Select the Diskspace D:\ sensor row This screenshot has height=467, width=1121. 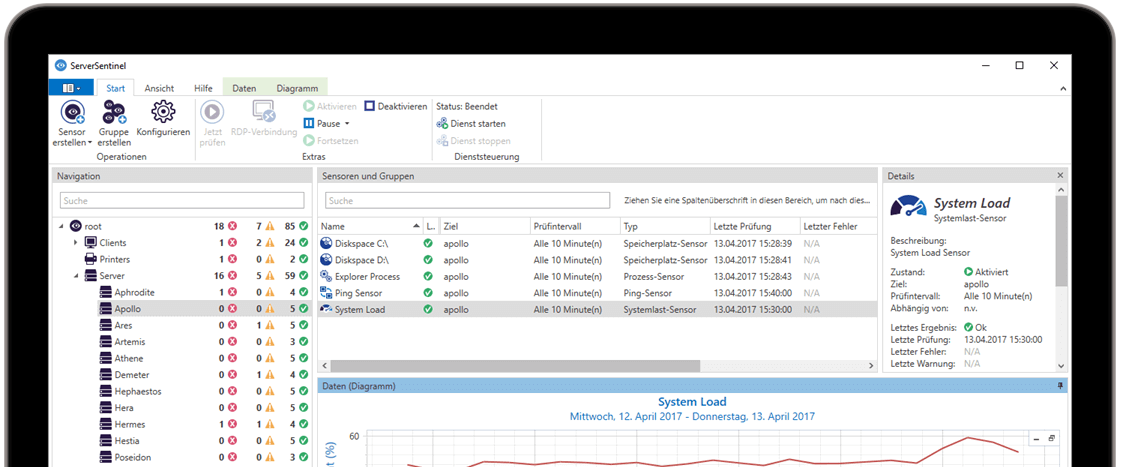tap(598, 260)
